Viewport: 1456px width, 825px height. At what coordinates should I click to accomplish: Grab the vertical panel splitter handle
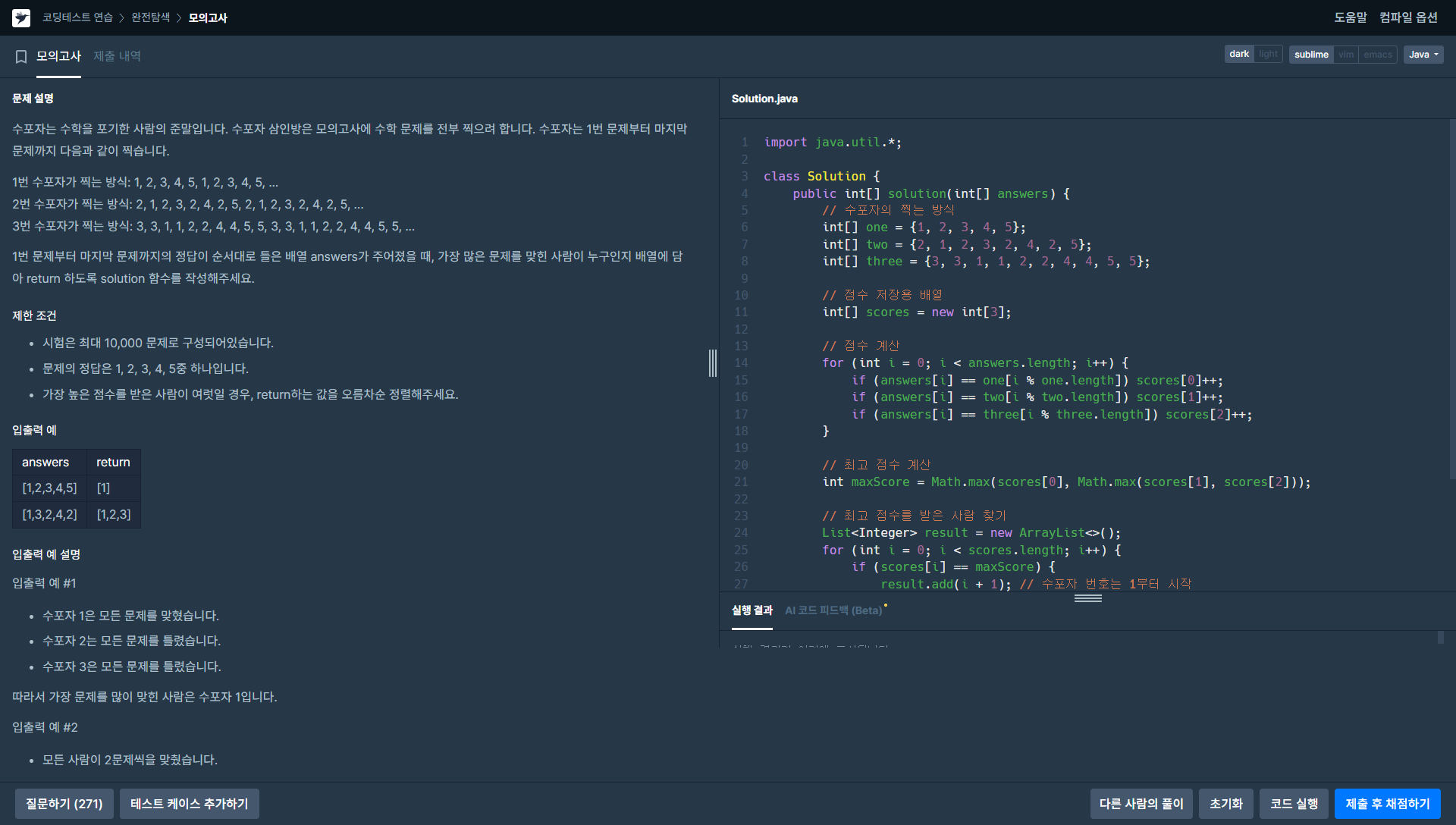[x=713, y=363]
